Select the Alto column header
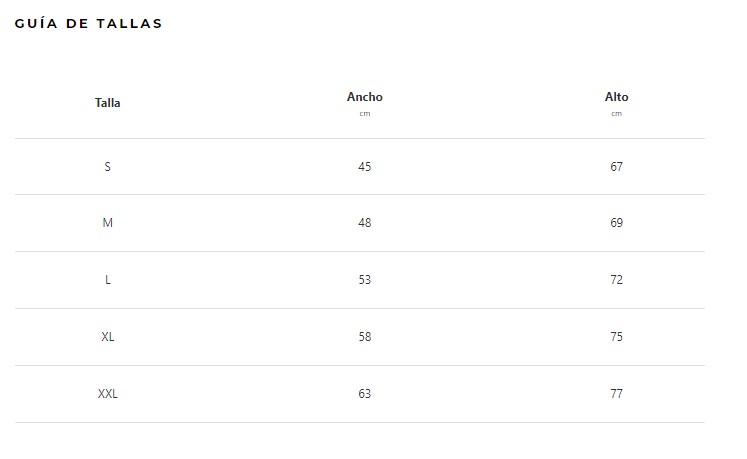This screenshot has height=459, width=747. 616,97
